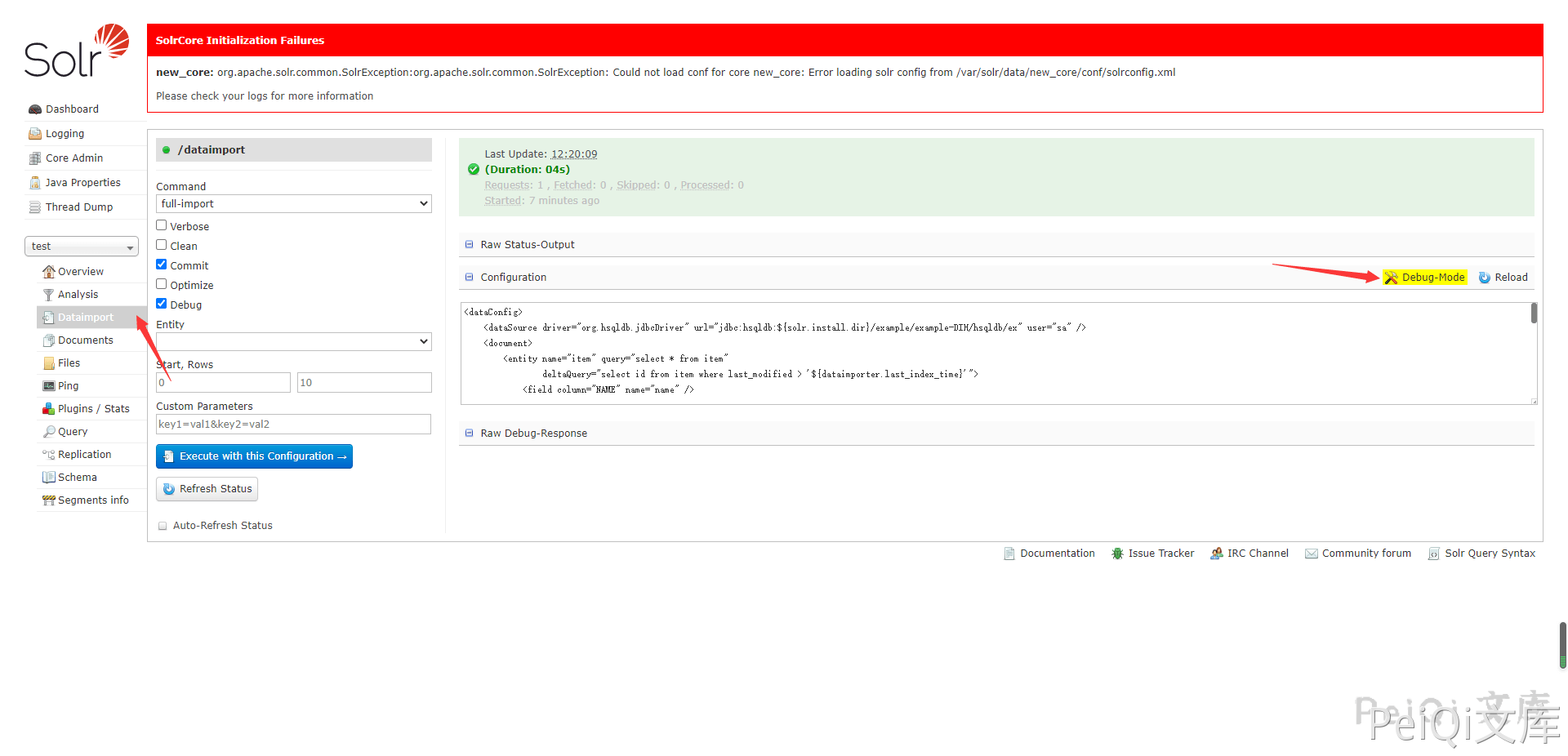Click the Documentation page icon in footer
The image size is (1568, 756).
[1009, 554]
